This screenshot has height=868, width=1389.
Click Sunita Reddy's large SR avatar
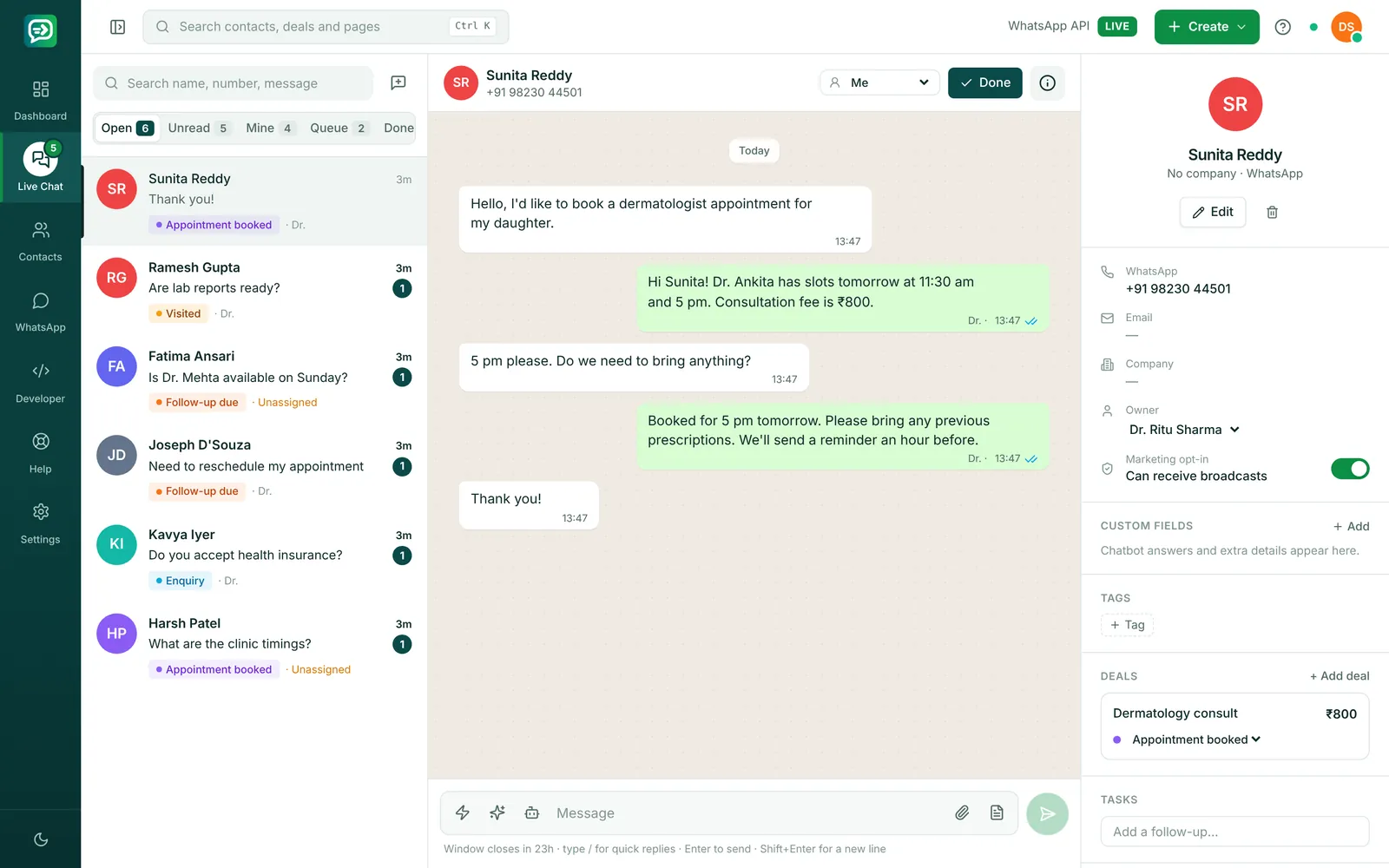1234,104
